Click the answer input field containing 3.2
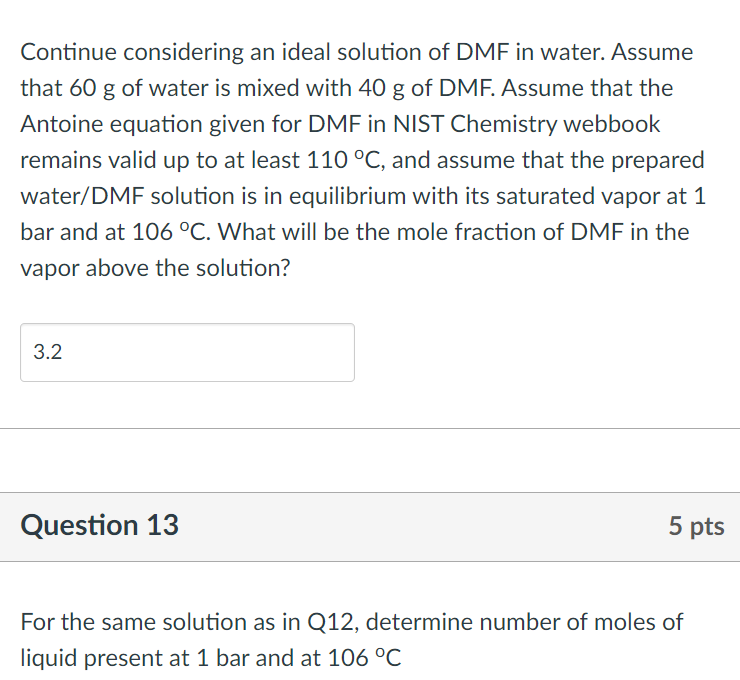This screenshot has width=740, height=680. (187, 352)
